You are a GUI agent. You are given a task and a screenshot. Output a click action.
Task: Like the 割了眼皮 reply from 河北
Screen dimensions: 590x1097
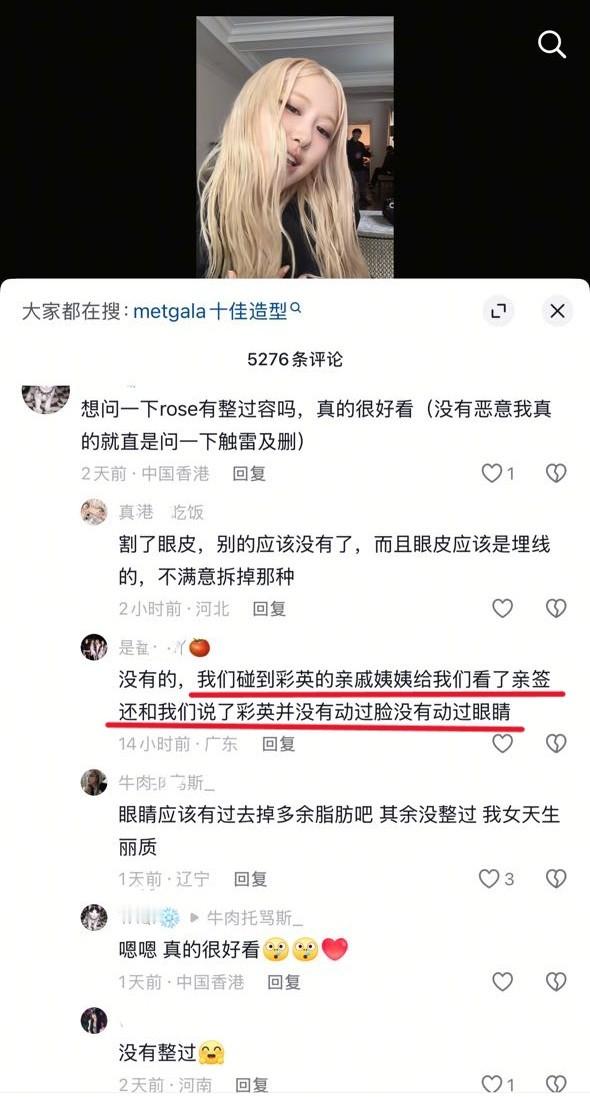tap(503, 609)
